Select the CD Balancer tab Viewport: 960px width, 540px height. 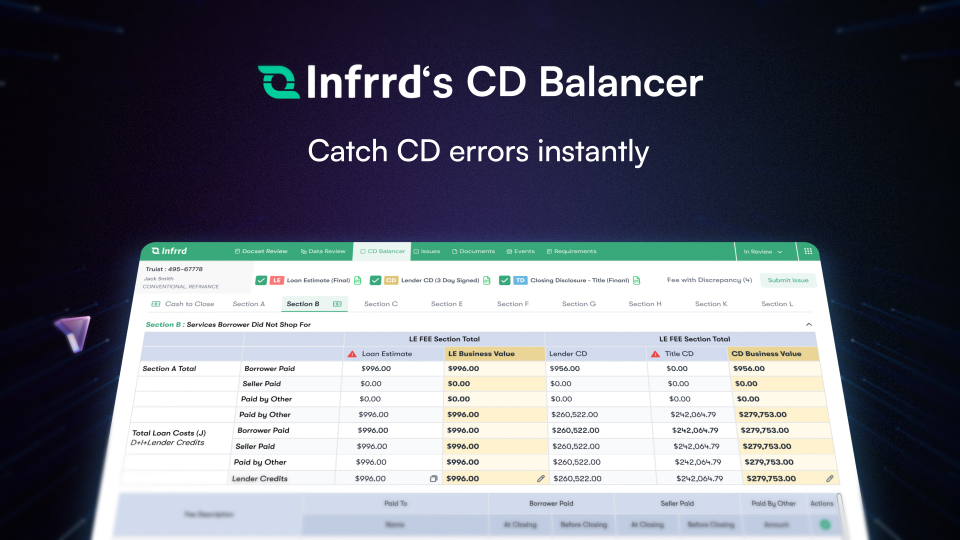tap(383, 251)
